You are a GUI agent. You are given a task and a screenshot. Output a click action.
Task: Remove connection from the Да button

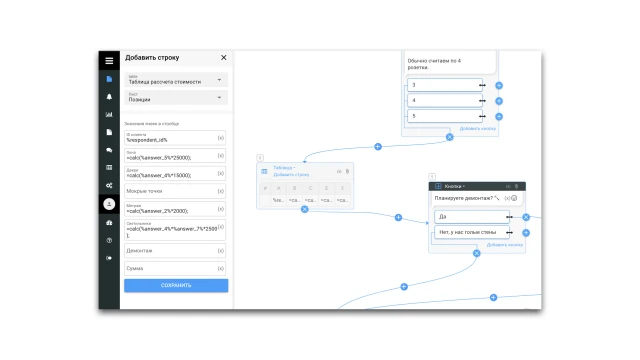coord(526,217)
